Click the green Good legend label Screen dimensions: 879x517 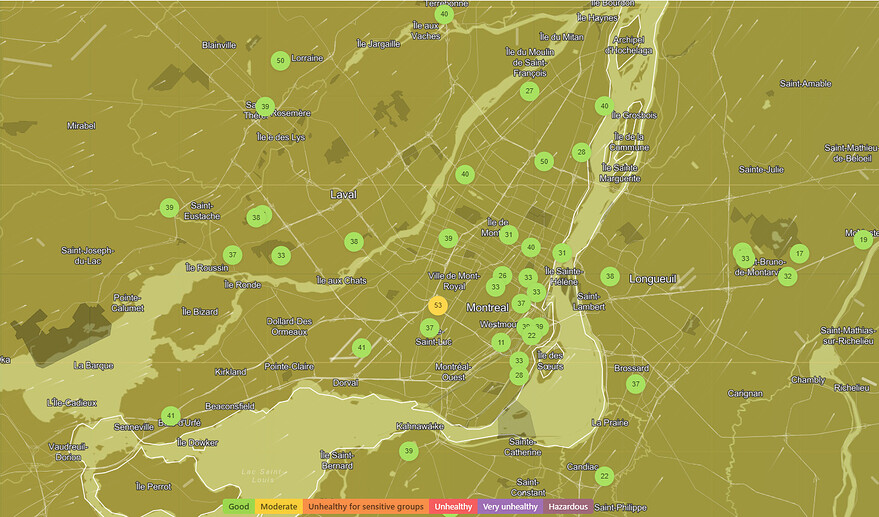tap(238, 507)
